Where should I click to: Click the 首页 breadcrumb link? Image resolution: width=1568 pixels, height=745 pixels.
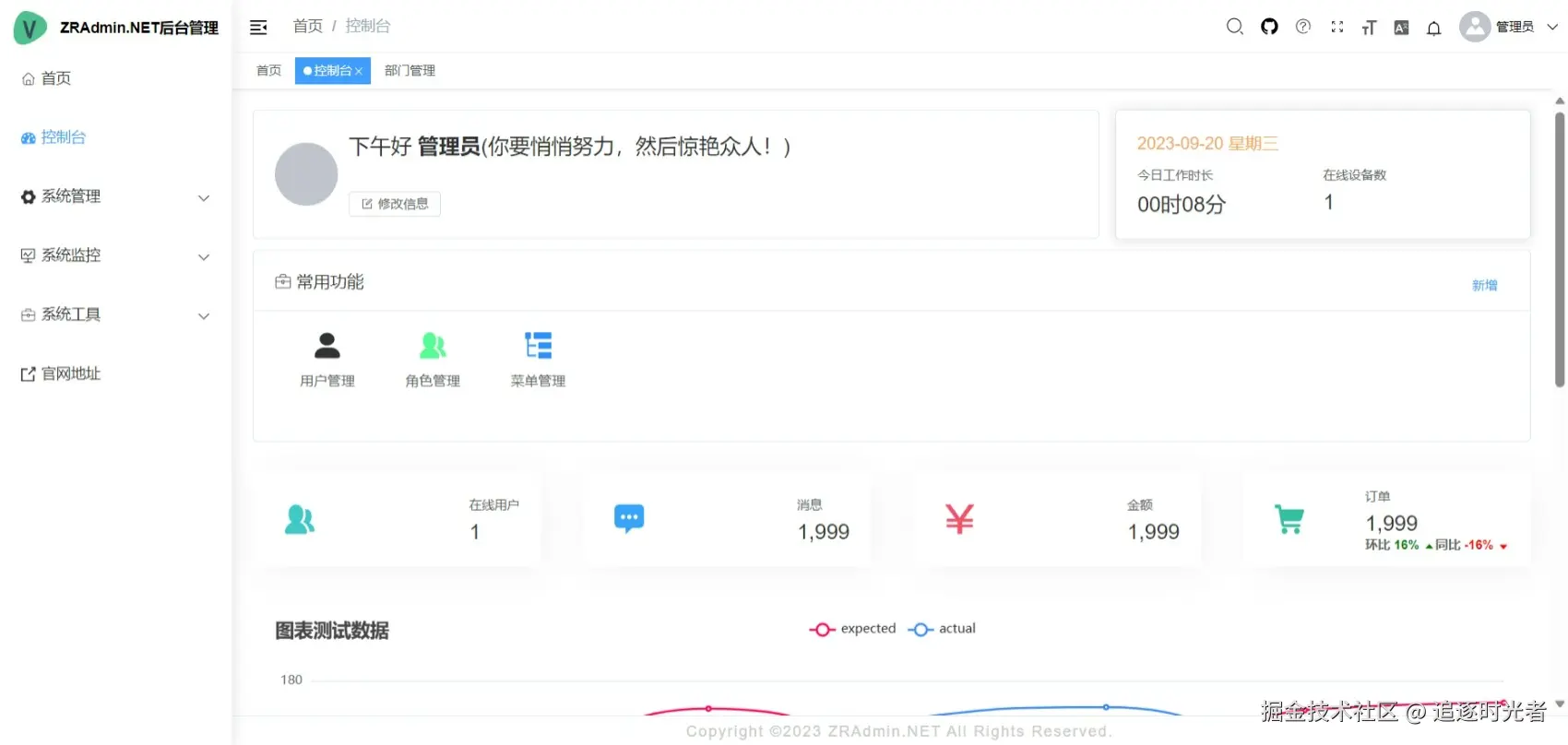307,26
